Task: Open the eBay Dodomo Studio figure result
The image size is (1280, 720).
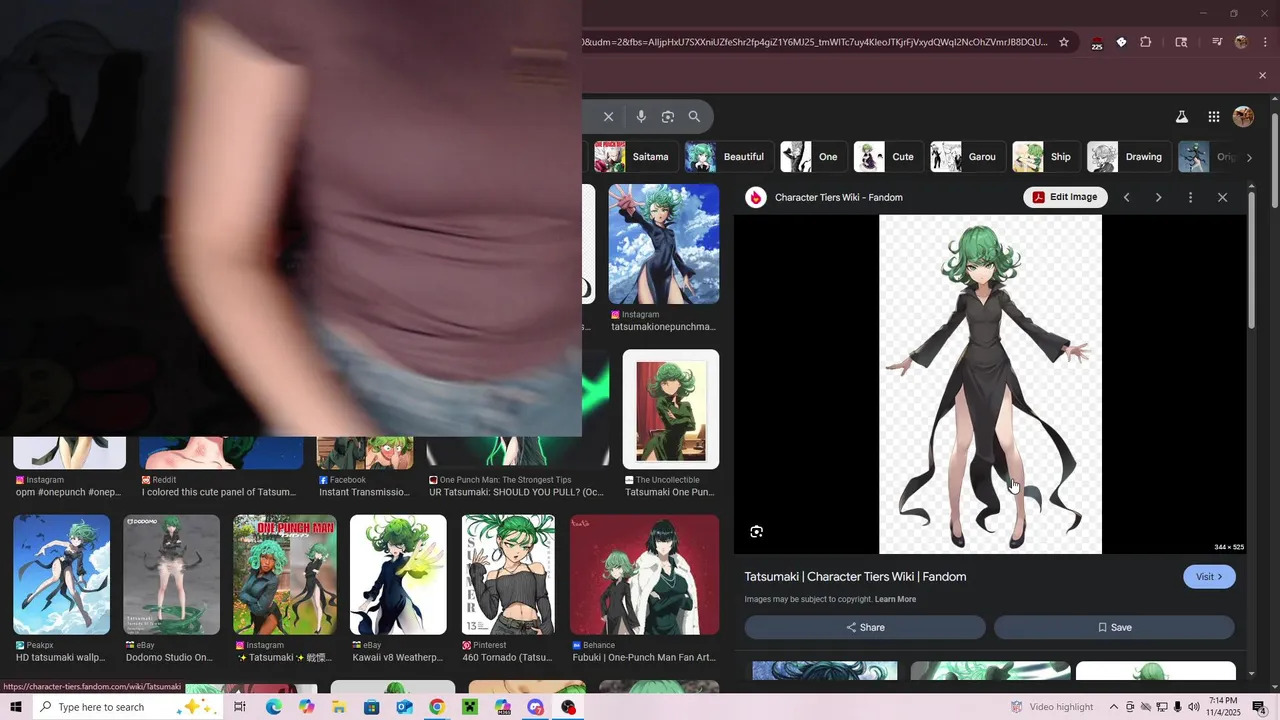Action: tap(171, 574)
